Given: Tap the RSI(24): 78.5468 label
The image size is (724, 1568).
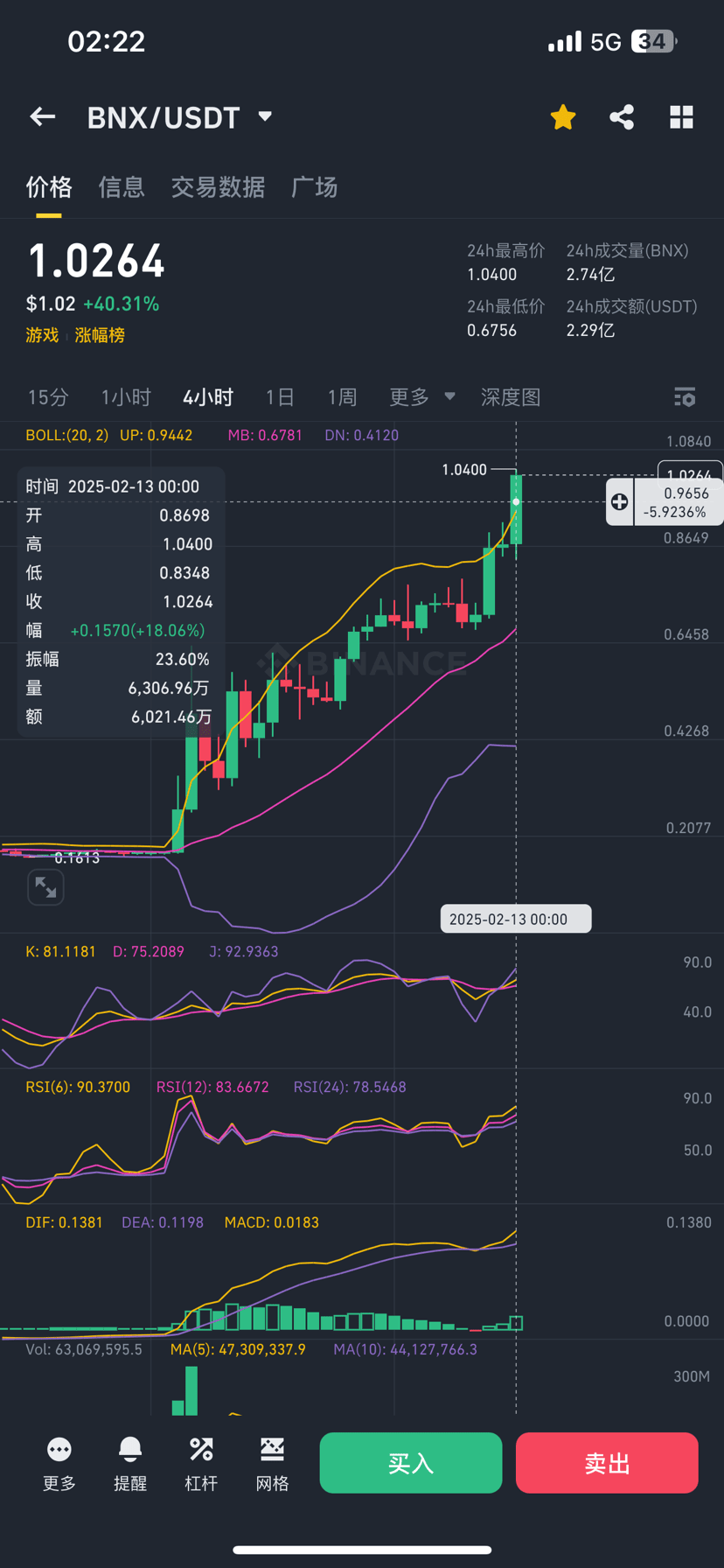Looking at the screenshot, I should click(x=350, y=1087).
